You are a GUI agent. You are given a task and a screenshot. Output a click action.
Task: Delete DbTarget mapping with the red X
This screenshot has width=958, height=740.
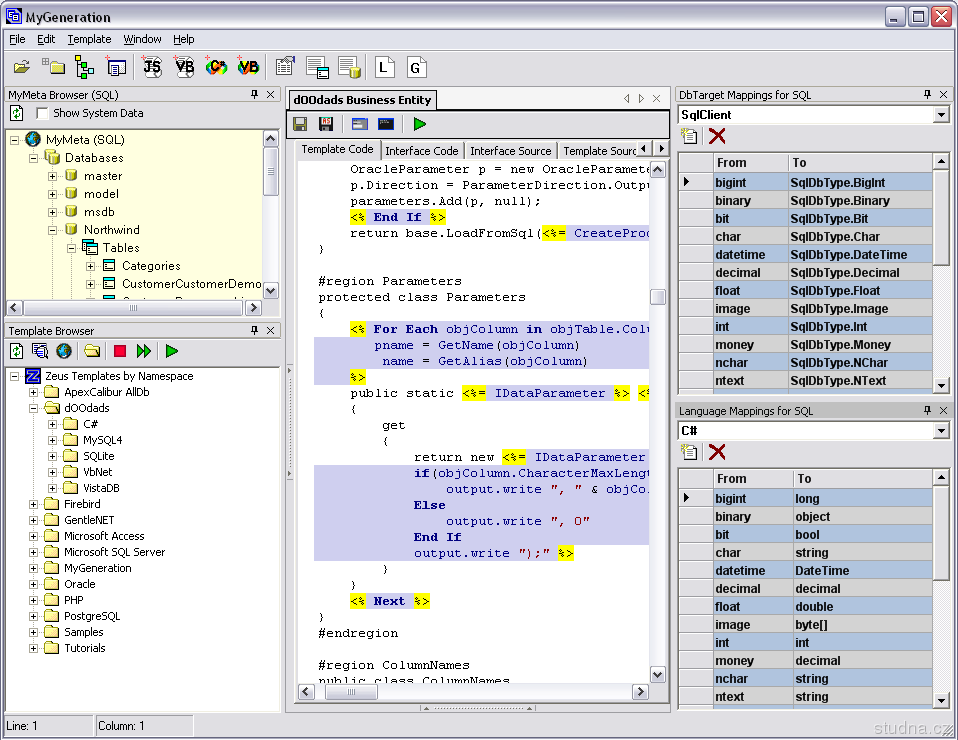[x=717, y=137]
